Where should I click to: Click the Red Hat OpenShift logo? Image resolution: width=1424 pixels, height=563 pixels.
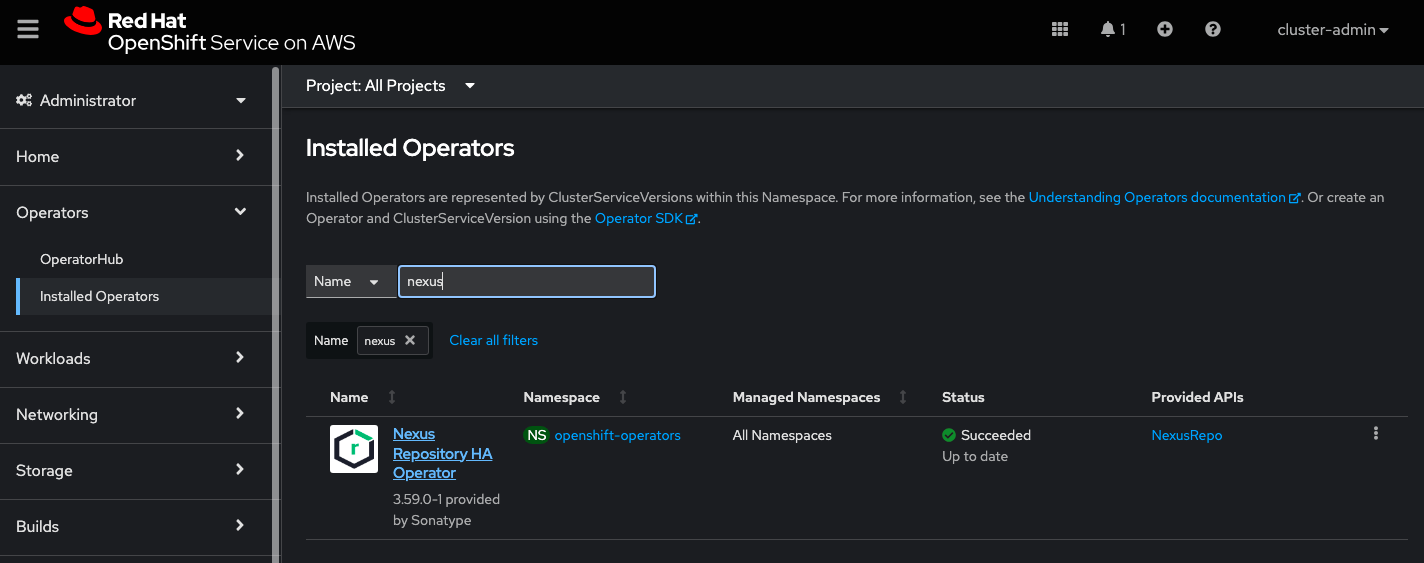click(209, 30)
